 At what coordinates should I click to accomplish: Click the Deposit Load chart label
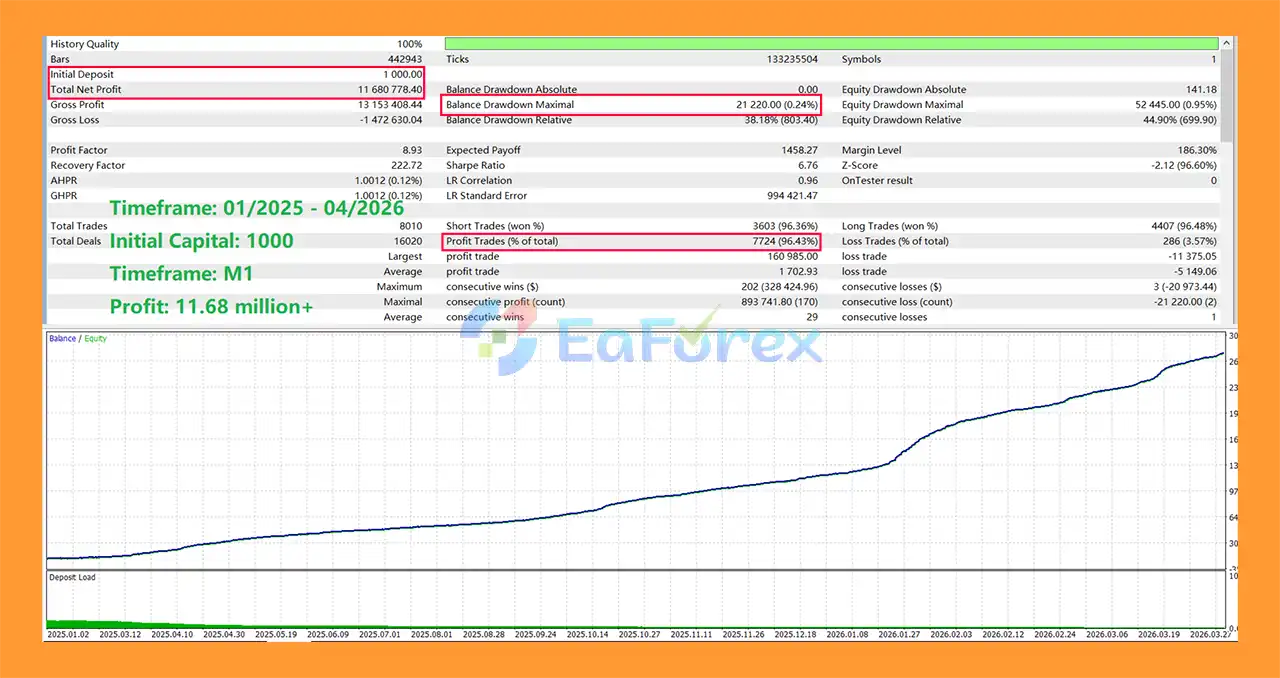click(72, 578)
